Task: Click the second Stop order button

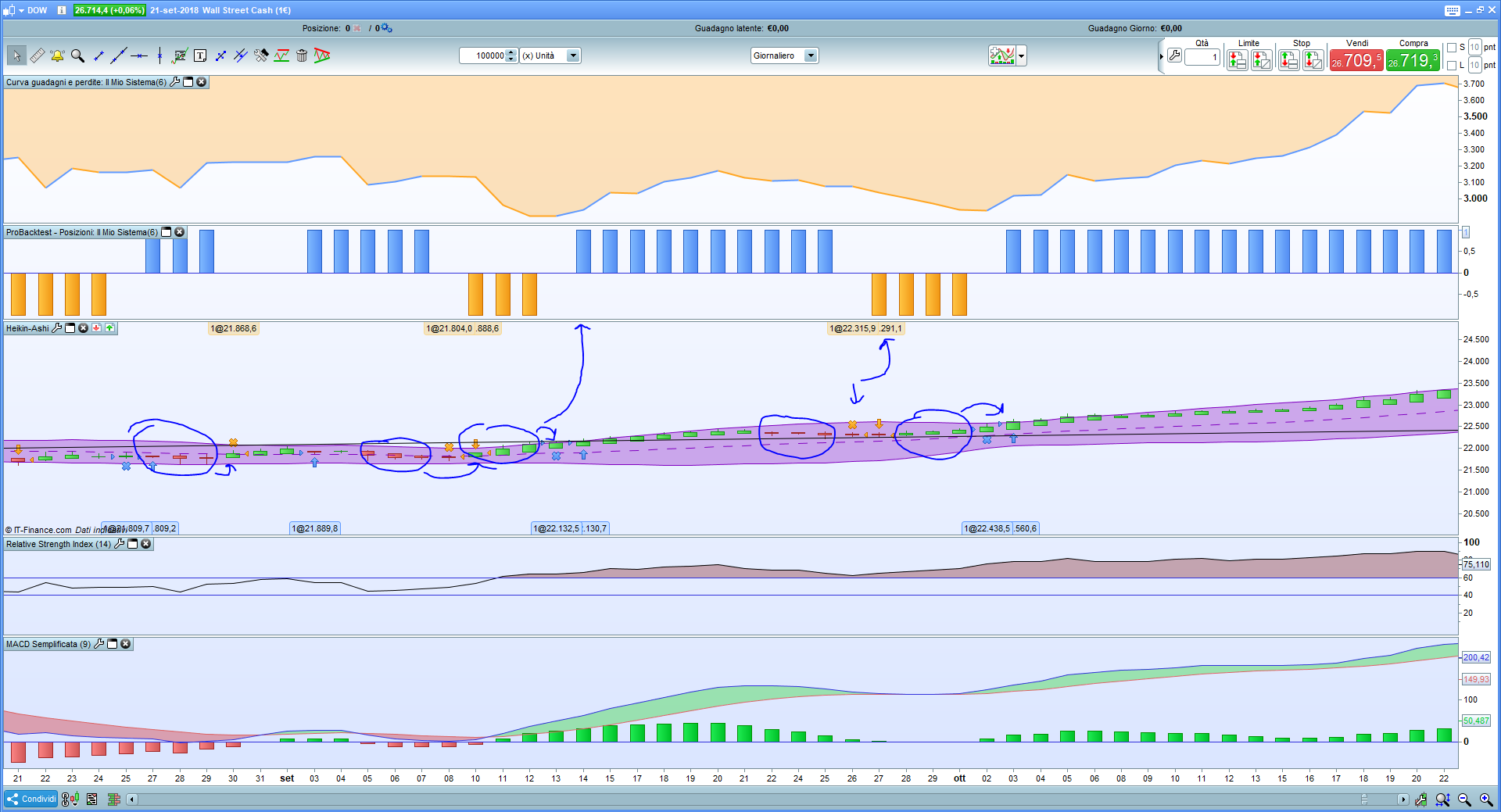Action: click(1313, 60)
